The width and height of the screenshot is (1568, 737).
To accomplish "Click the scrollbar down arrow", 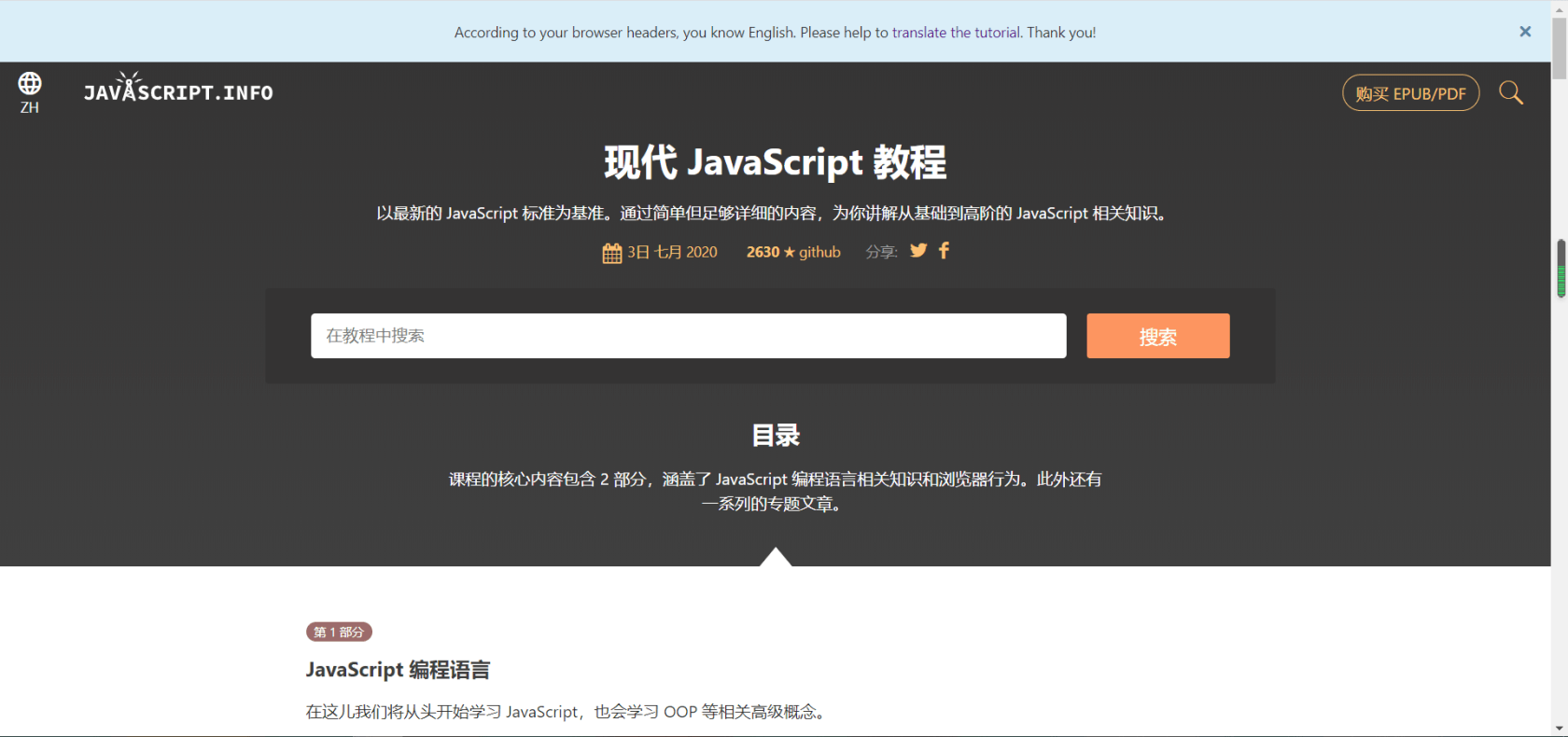I will 1560,729.
